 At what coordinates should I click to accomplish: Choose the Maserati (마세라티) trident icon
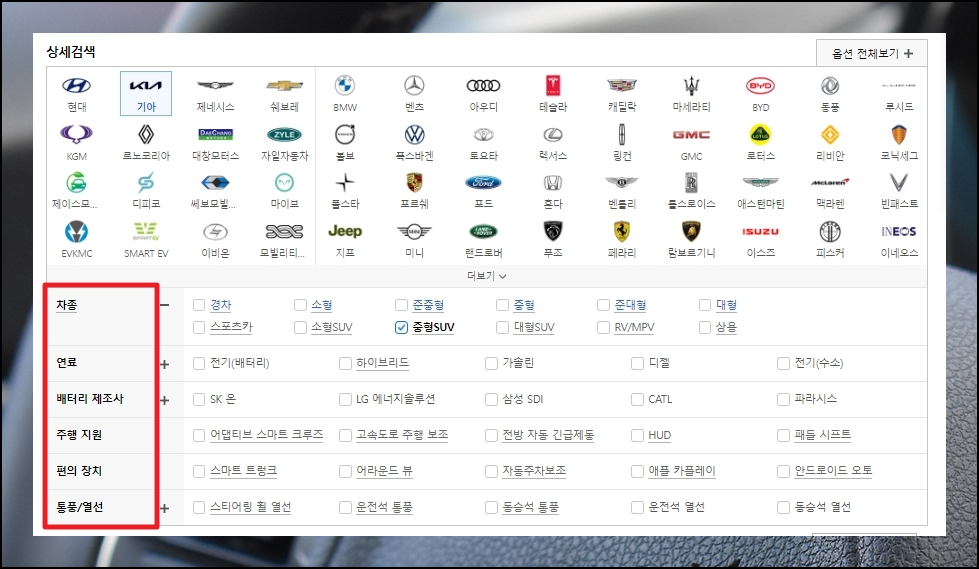(x=691, y=86)
